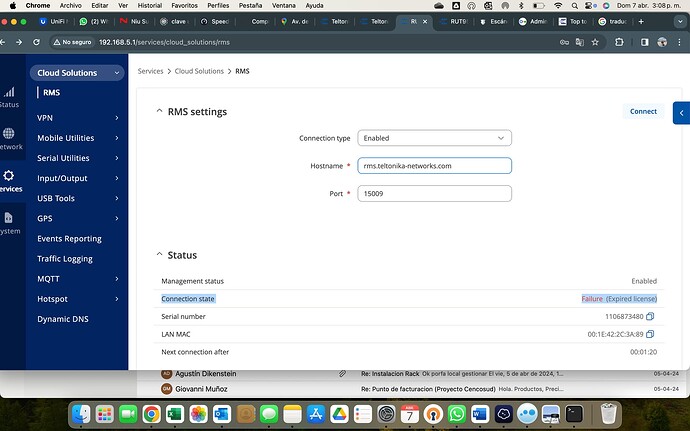Switch to the UniFi browser tab
The width and height of the screenshot is (690, 431).
pos(55,21)
